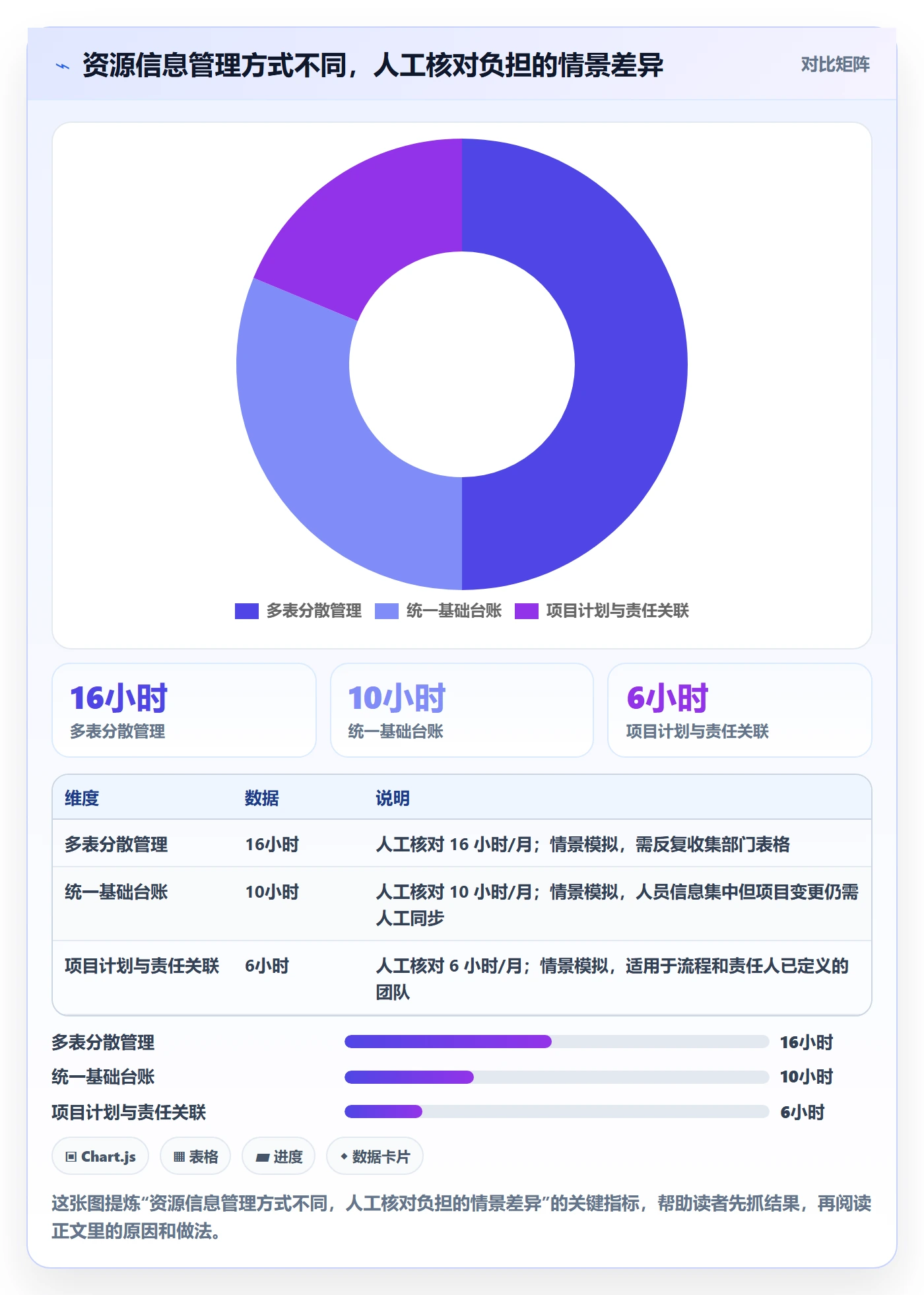Image resolution: width=924 pixels, height=1295 pixels.
Task: Click the 项目计划与责任关联 label left of its progress bar
Action: point(129,1112)
